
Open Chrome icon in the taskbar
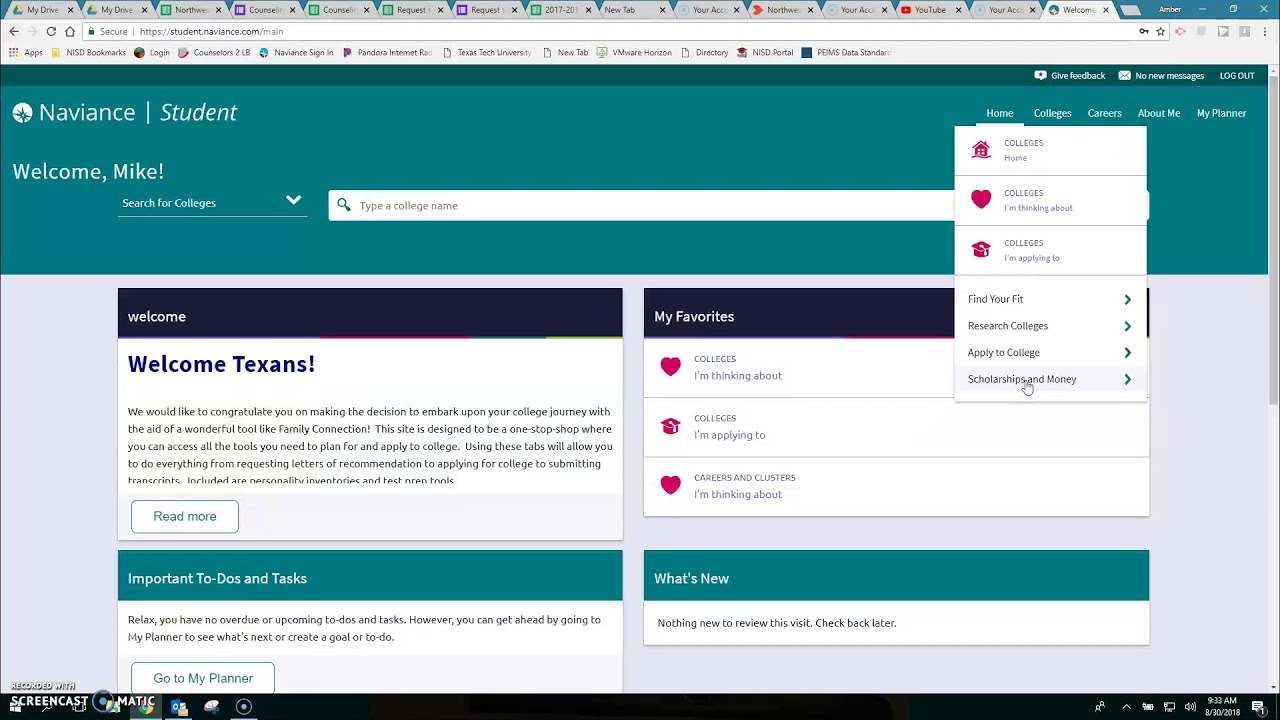tap(146, 707)
